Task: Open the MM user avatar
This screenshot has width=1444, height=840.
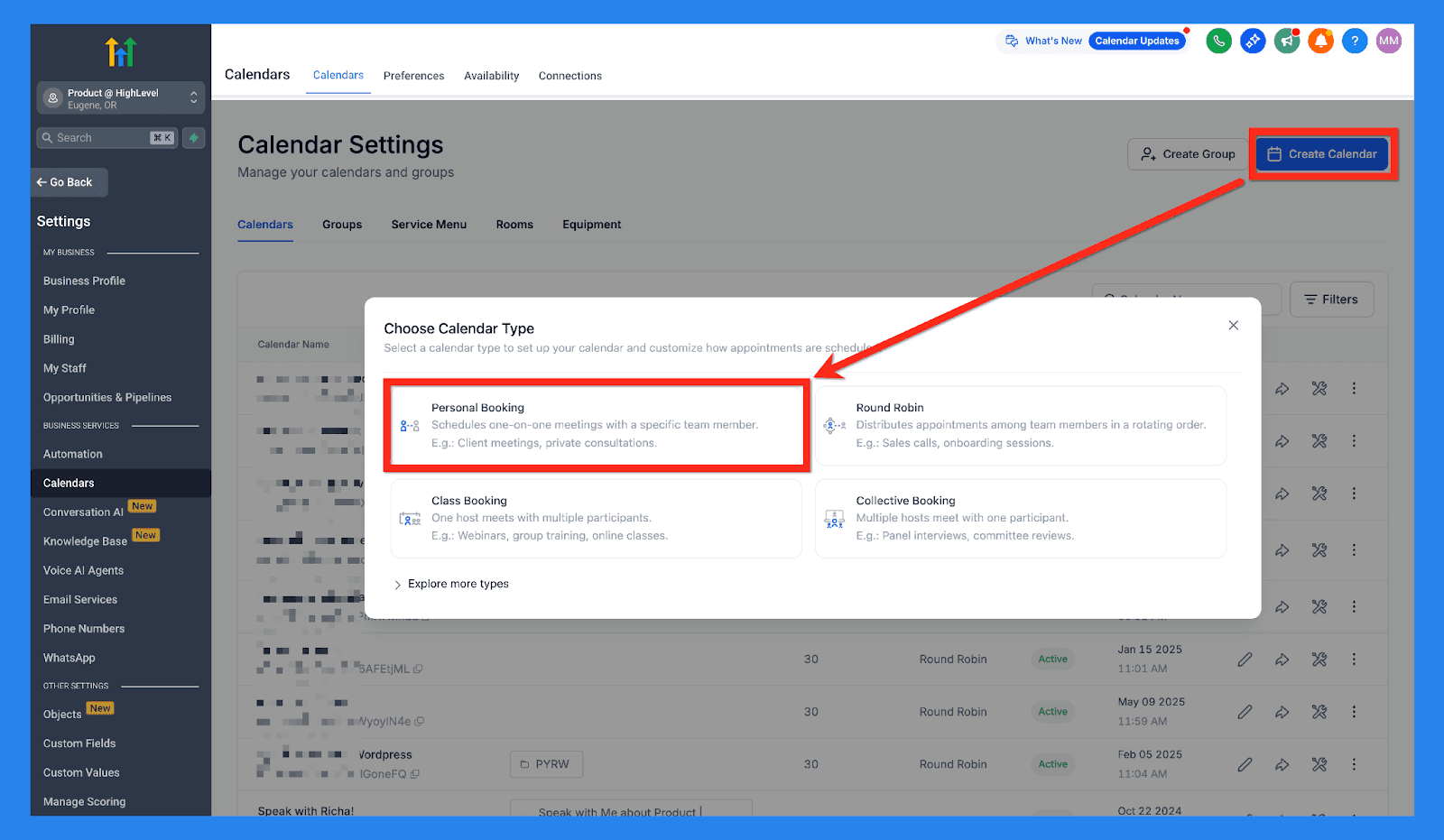Action: tap(1389, 41)
